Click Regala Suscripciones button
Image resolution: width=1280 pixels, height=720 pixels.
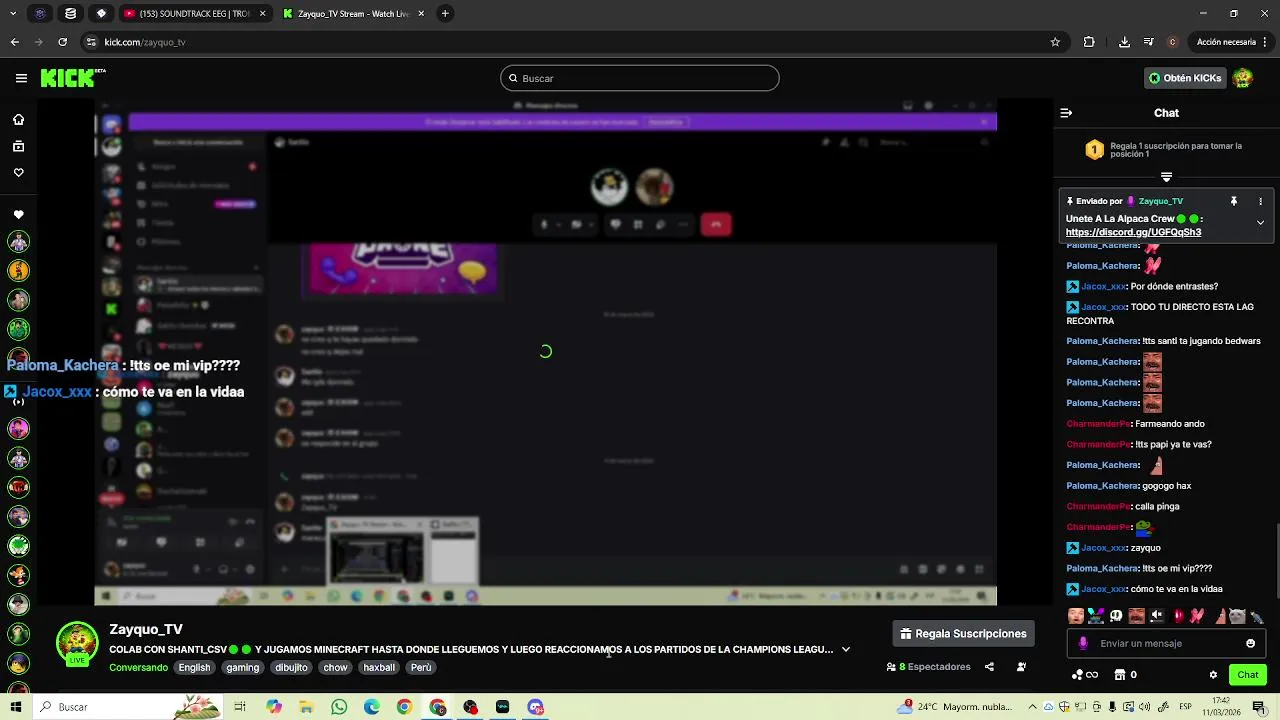(x=963, y=633)
